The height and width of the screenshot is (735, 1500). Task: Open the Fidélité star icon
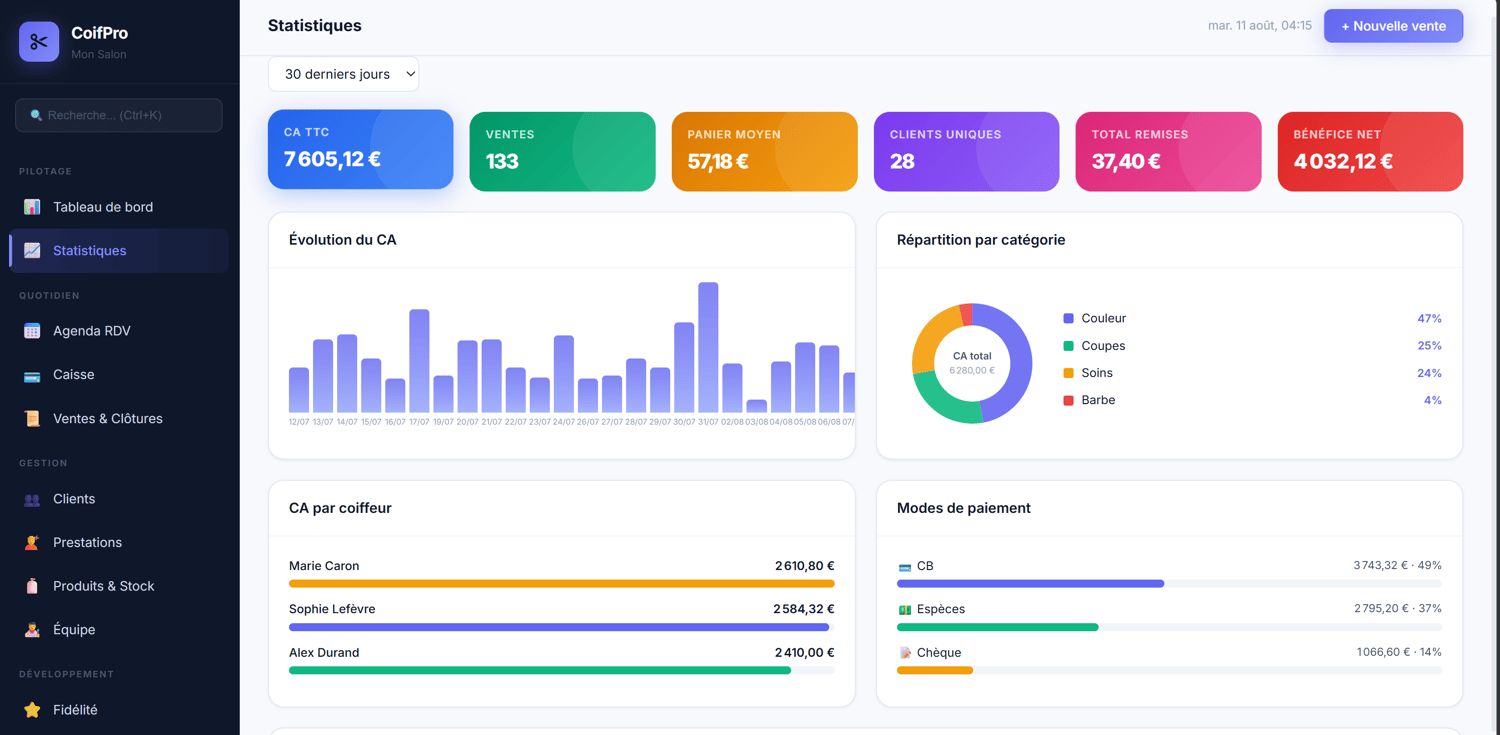[32, 710]
